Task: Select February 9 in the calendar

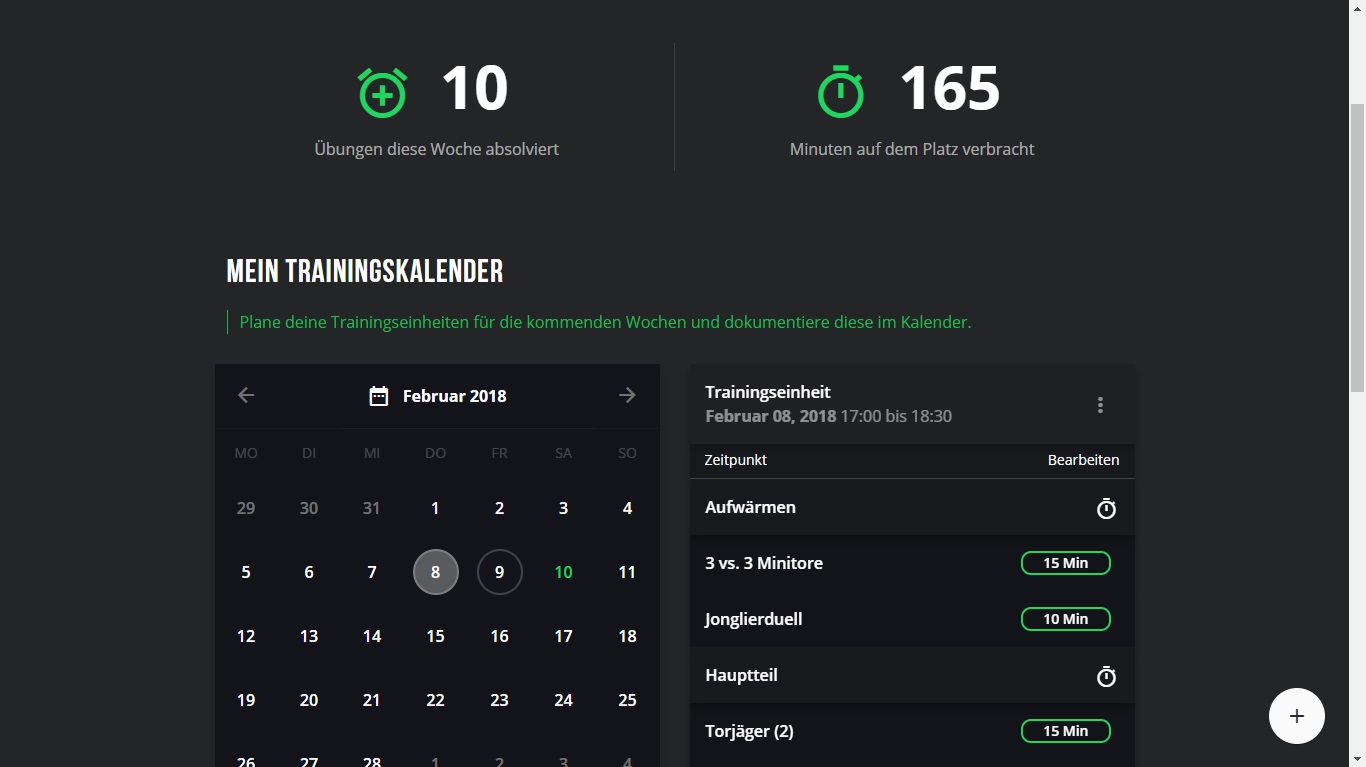Action: [x=499, y=572]
